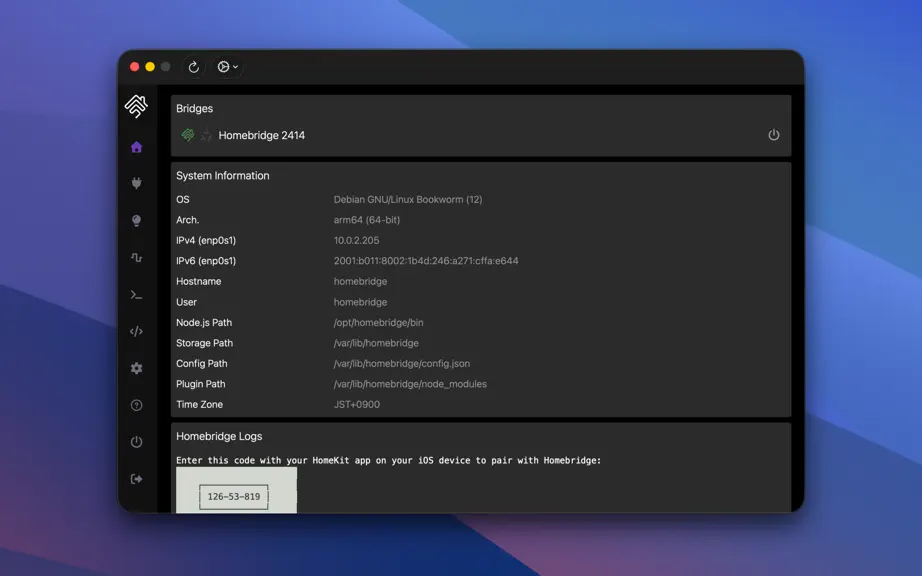922x576 pixels.
Task: Click the Node.js Path label
Action: click(x=204, y=323)
